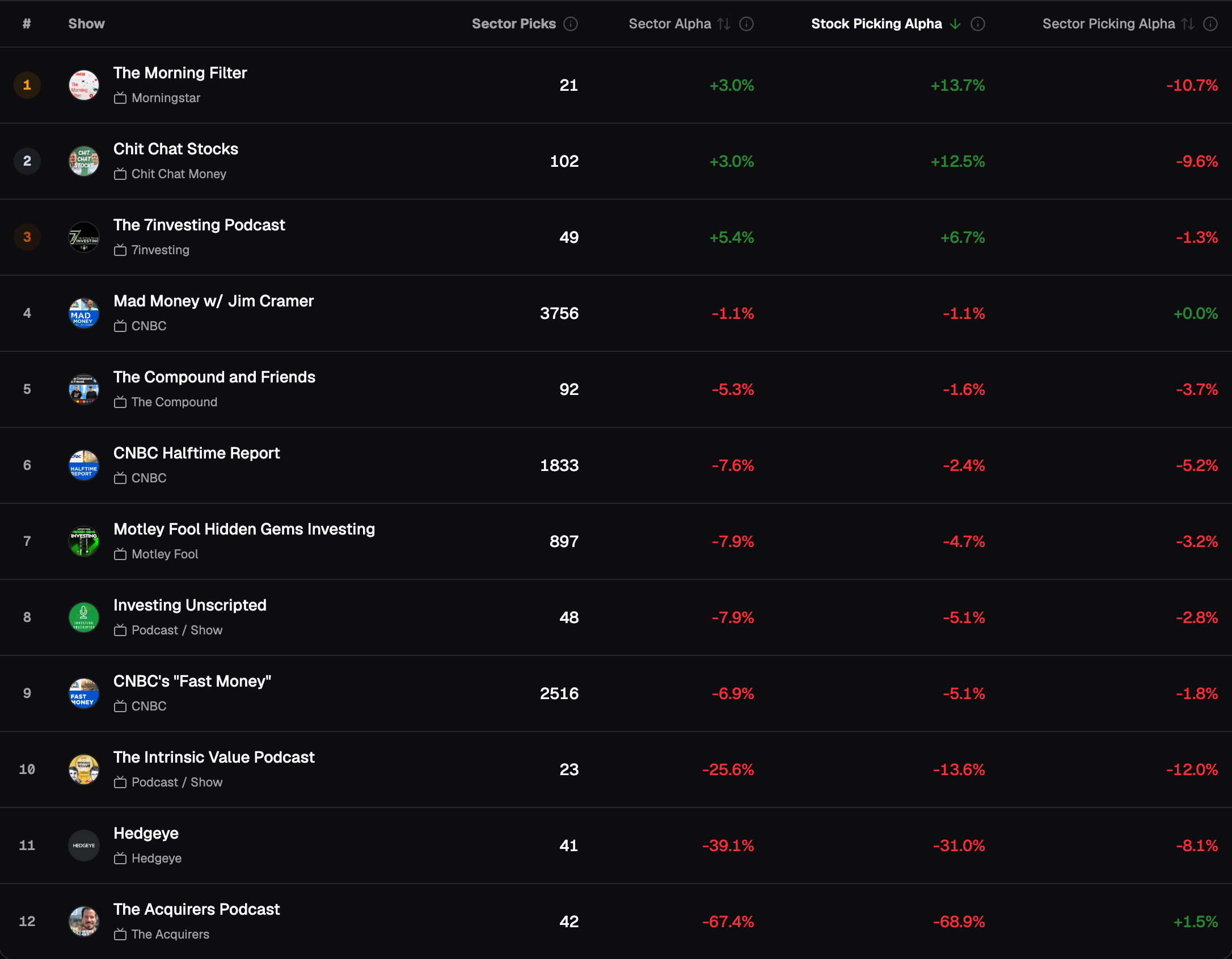Open Chit Chat Stocks show title
The width and height of the screenshot is (1232, 959).
click(176, 149)
